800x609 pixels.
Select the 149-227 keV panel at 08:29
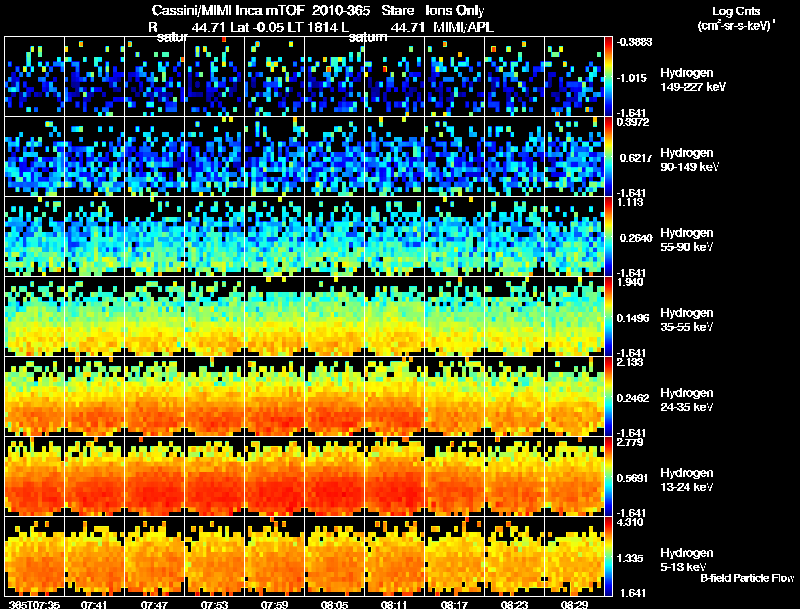click(x=574, y=76)
